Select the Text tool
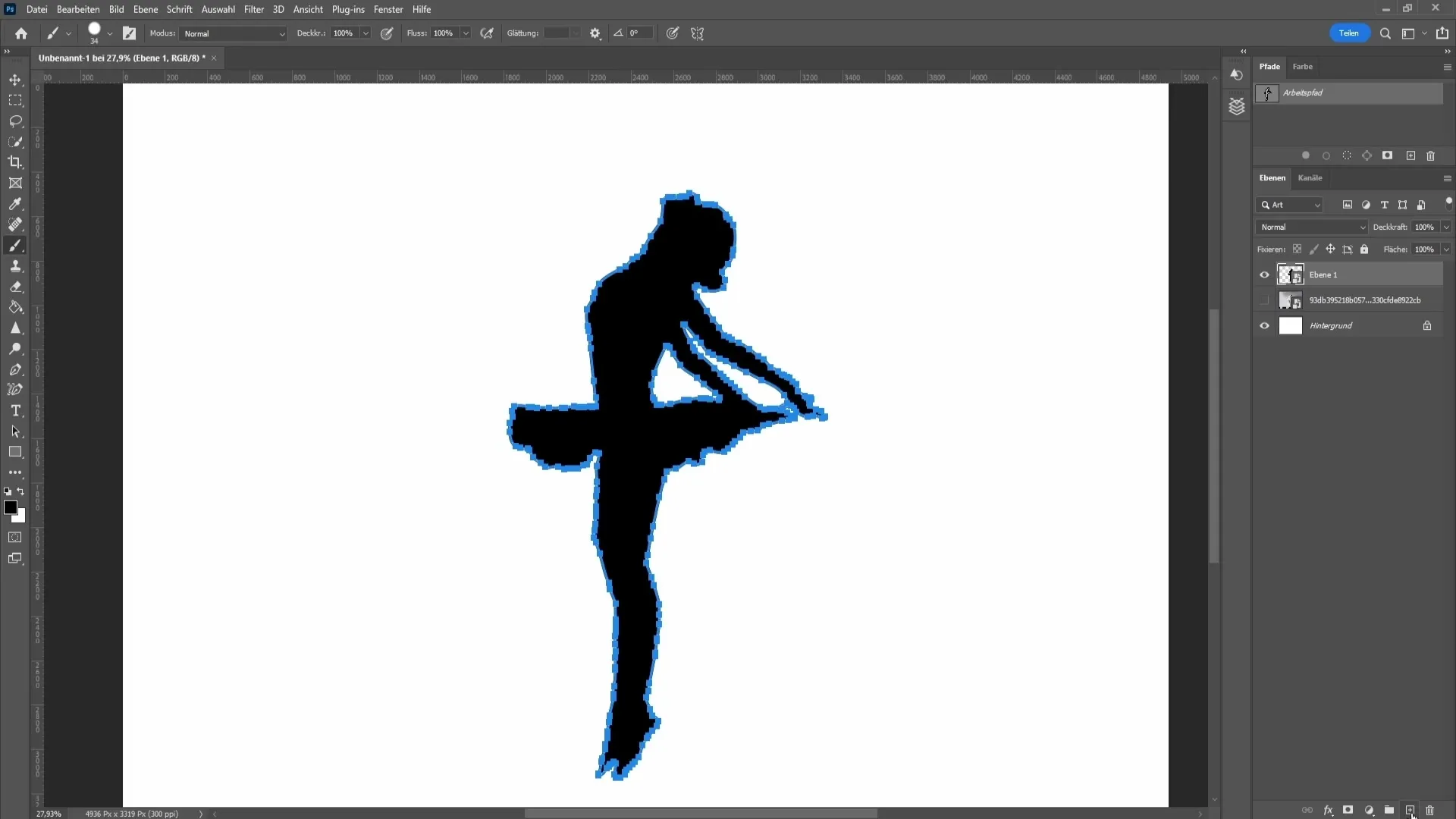The height and width of the screenshot is (819, 1456). [x=15, y=410]
